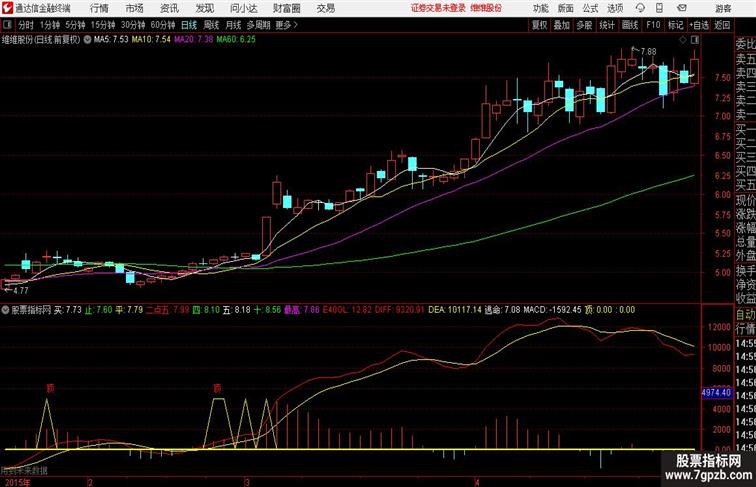Switch to the 60分钟 period tab
The image size is (756, 487).
(163, 25)
